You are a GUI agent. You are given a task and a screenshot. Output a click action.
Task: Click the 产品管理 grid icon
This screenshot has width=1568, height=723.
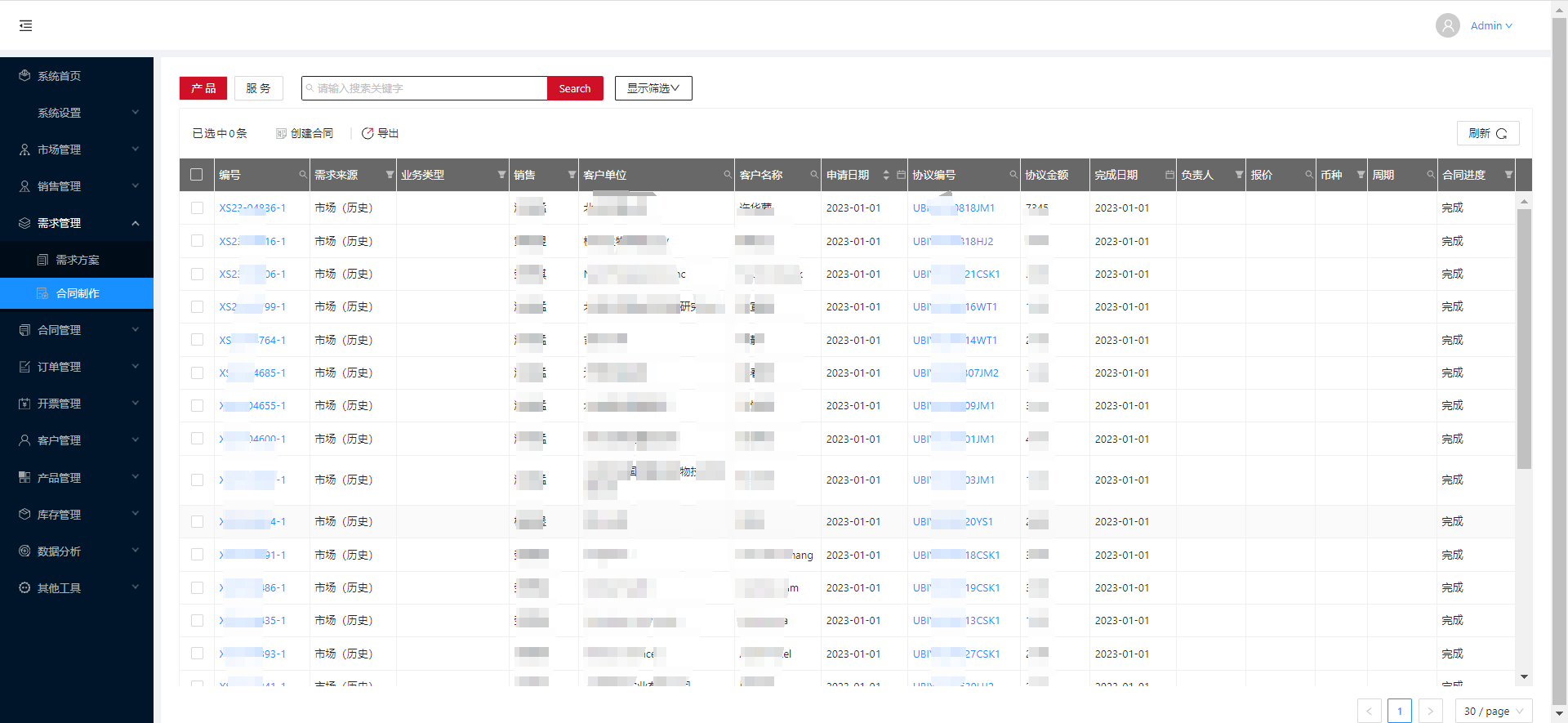[24, 478]
